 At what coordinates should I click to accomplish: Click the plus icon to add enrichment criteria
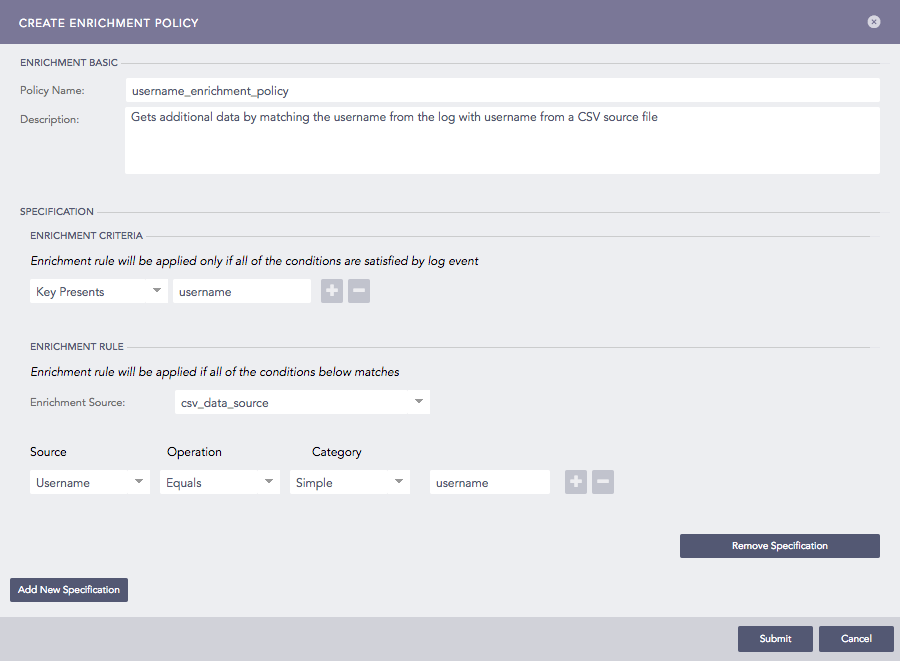point(331,291)
